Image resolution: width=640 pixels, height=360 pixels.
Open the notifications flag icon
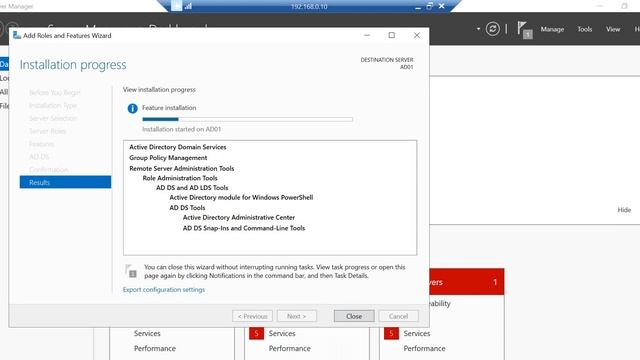524,30
